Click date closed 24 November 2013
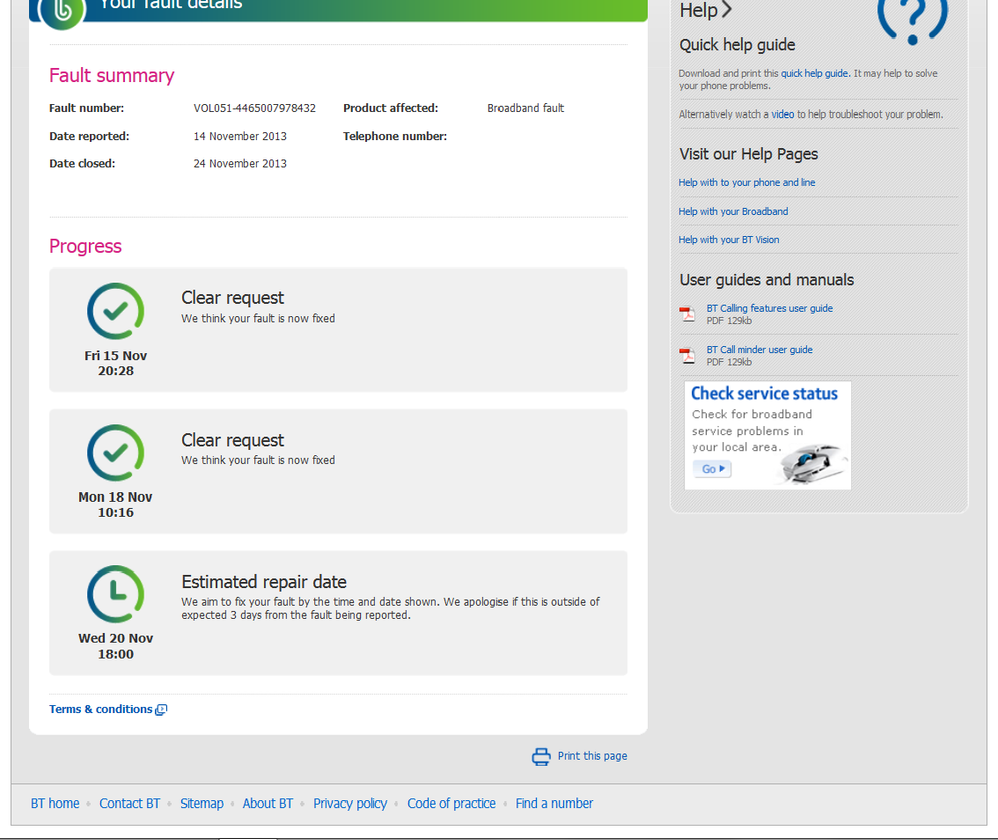This screenshot has width=998, height=840. [x=240, y=164]
